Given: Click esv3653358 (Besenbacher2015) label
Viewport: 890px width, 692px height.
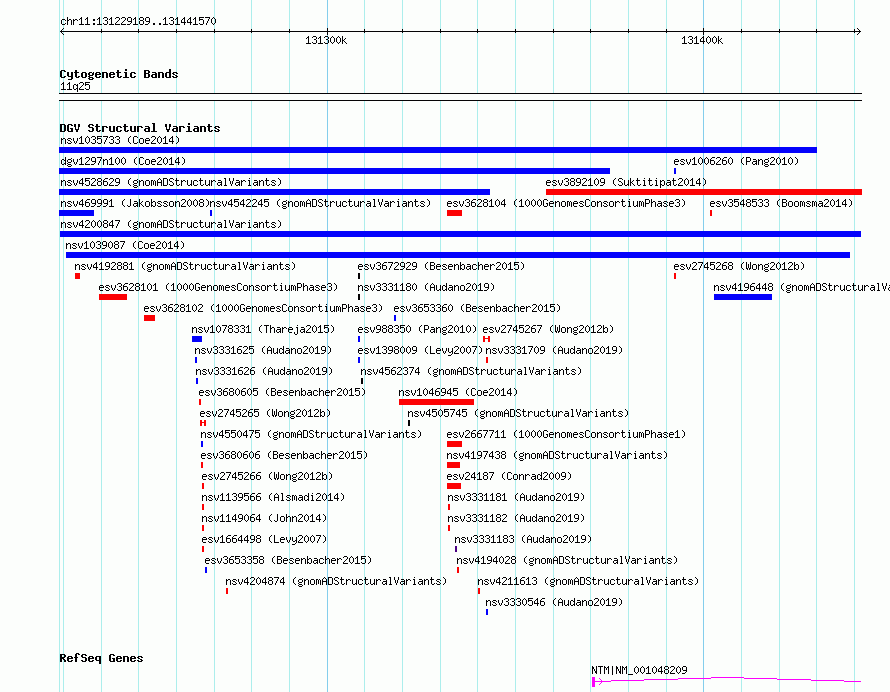Looking at the screenshot, I should [288, 560].
